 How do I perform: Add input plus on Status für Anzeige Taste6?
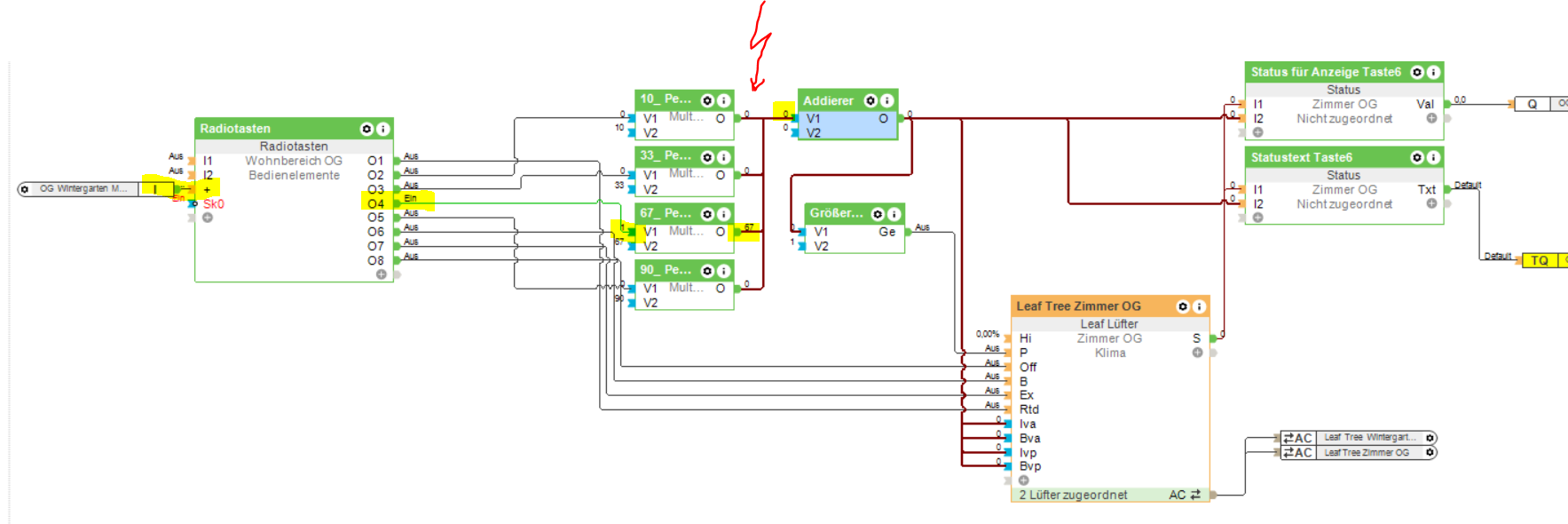[x=1257, y=132]
